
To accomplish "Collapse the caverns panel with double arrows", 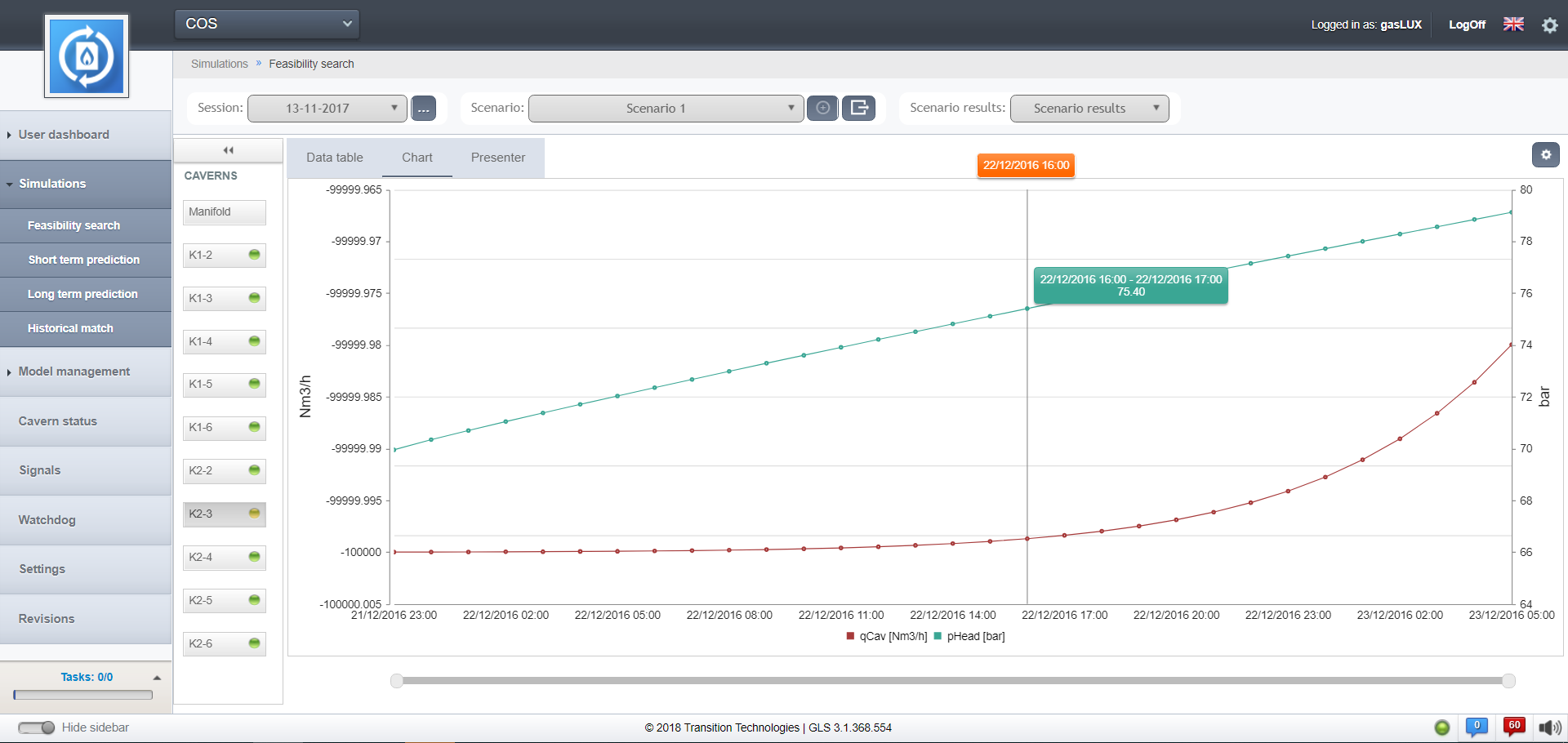I will tap(229, 150).
